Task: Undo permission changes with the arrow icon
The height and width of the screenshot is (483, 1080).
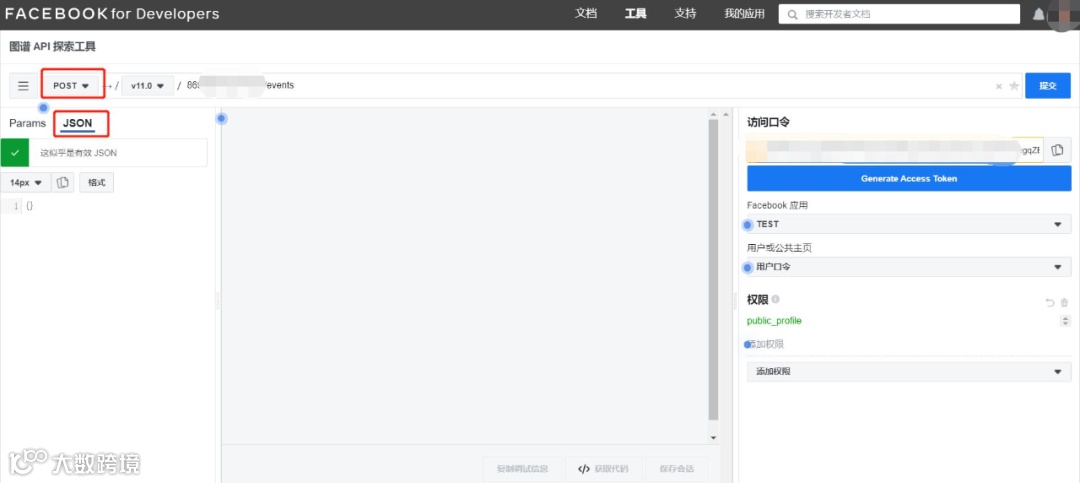Action: coord(1050,302)
